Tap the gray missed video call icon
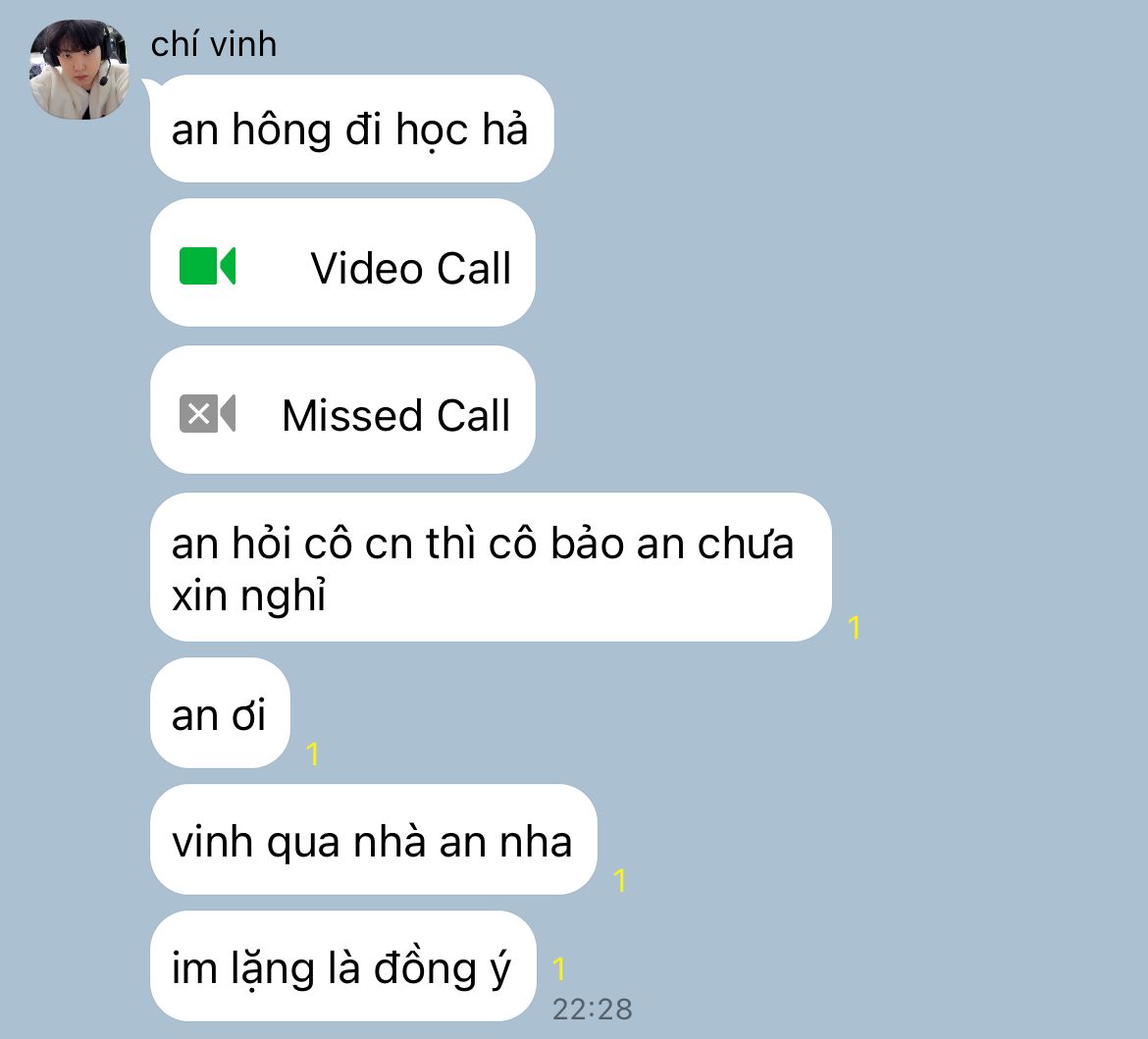Viewport: 1148px width, 1039px height. (x=207, y=414)
